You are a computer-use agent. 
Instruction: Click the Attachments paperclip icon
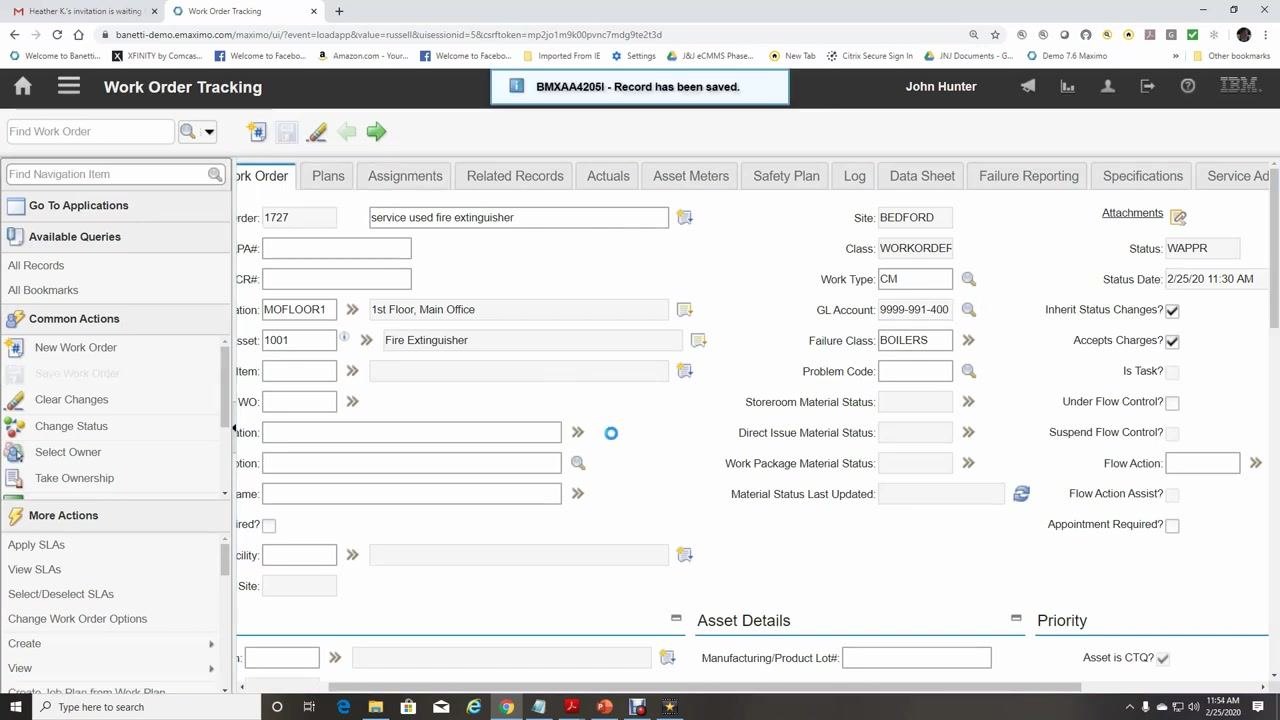1178,217
